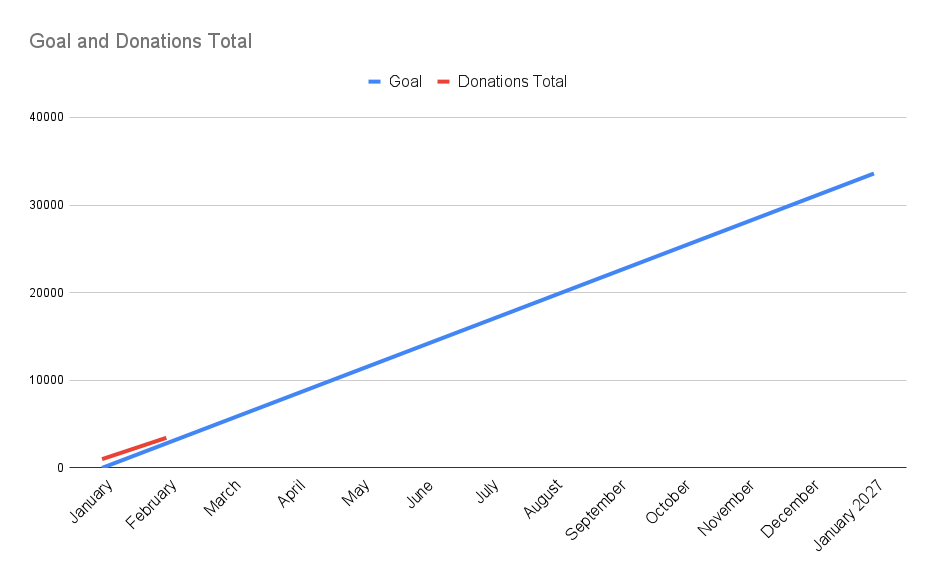The image size is (935, 578).
Task: Click the 10000 y-axis label
Action: coord(47,380)
